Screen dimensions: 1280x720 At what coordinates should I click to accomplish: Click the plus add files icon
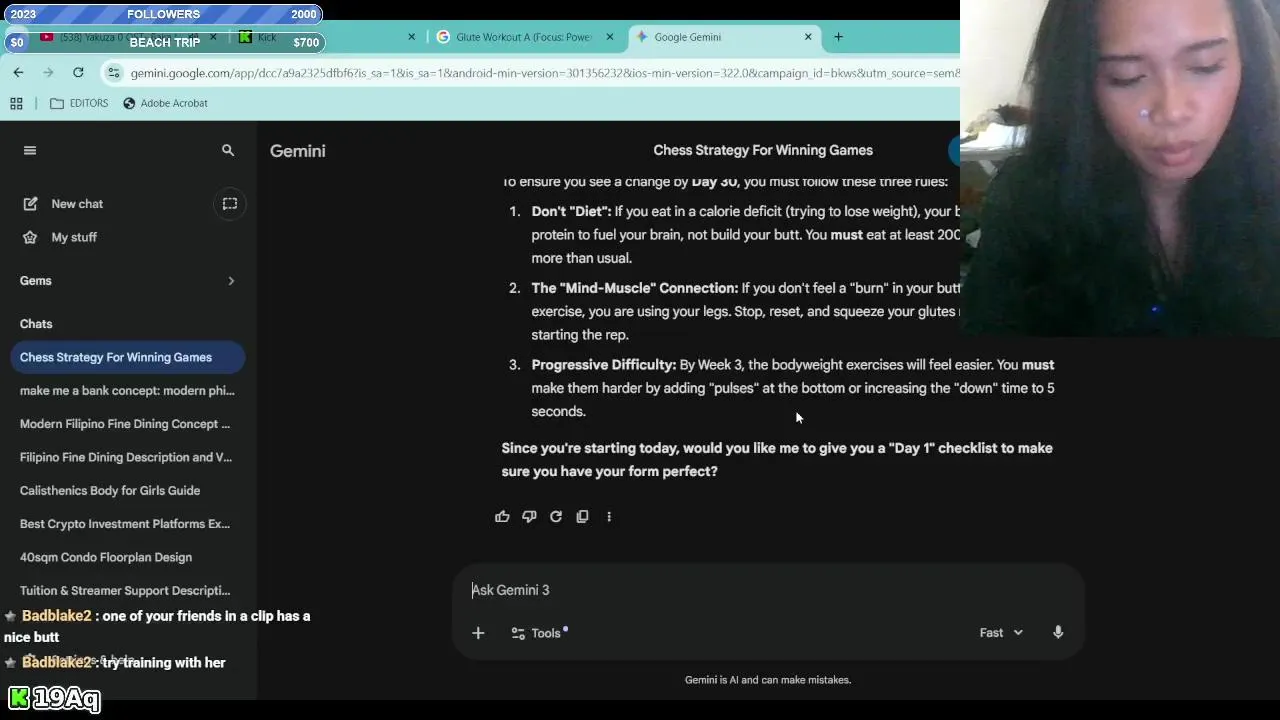tap(478, 633)
